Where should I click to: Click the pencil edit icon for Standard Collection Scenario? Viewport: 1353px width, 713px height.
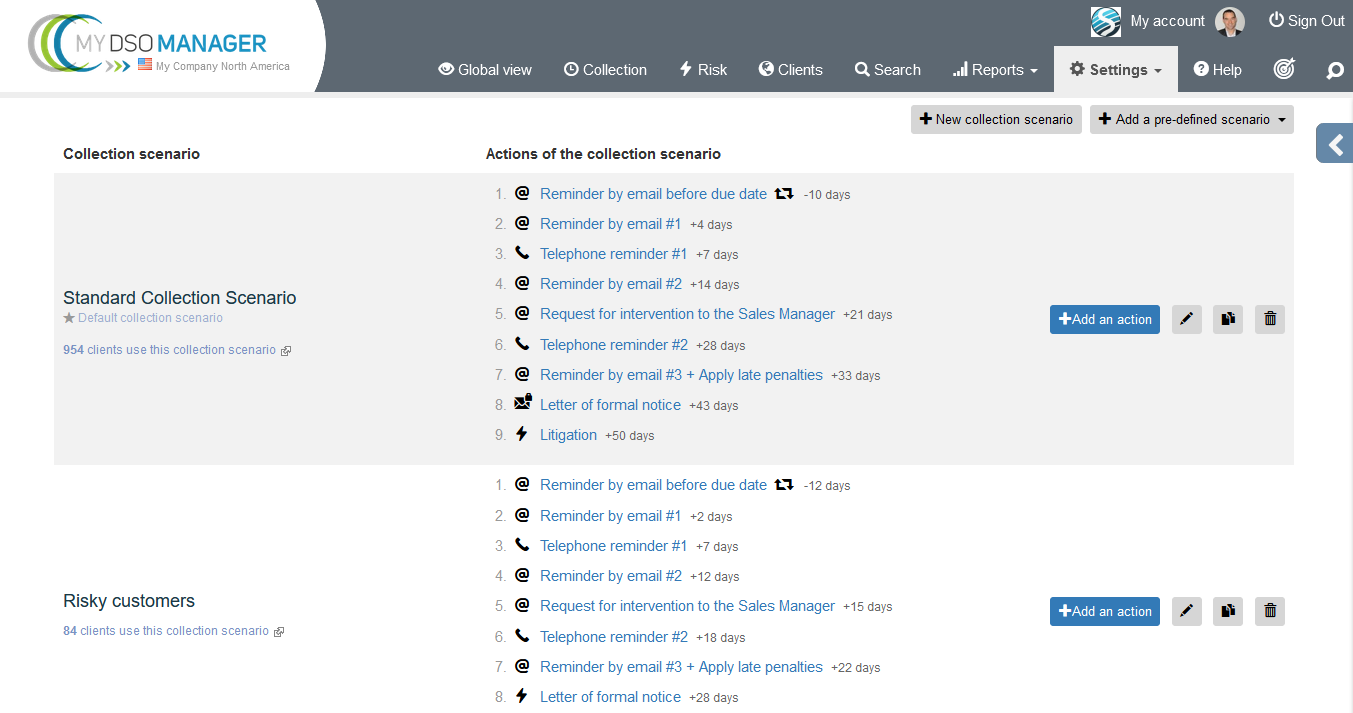(x=1186, y=320)
